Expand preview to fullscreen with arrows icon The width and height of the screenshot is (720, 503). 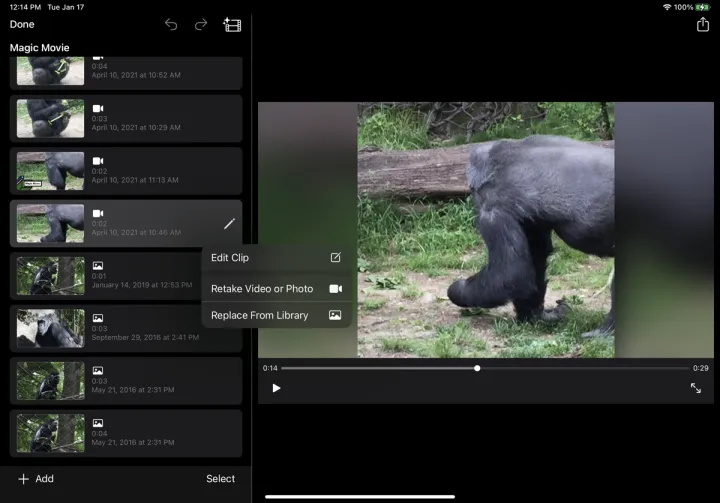(696, 388)
